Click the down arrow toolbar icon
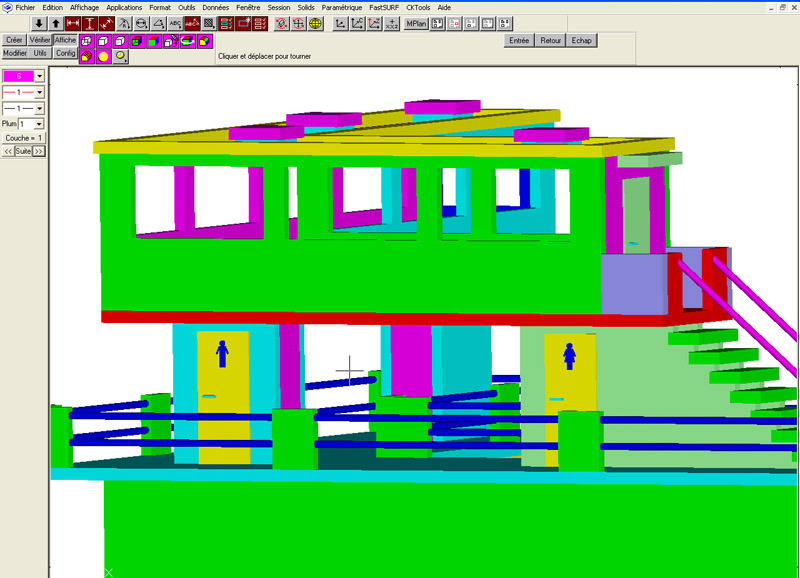 39,23
